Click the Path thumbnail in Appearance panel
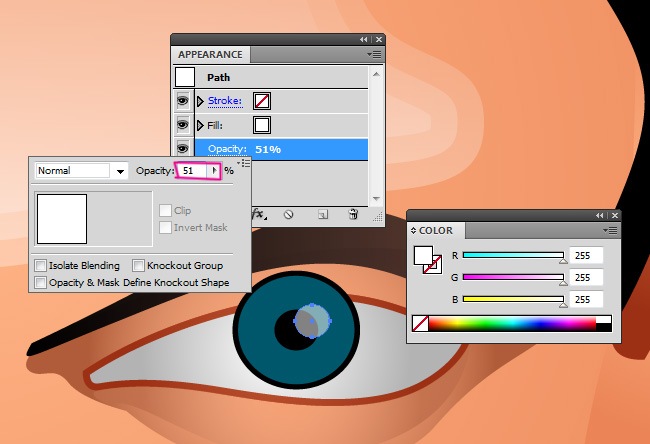Image resolution: width=650 pixels, height=444 pixels. coord(185,77)
